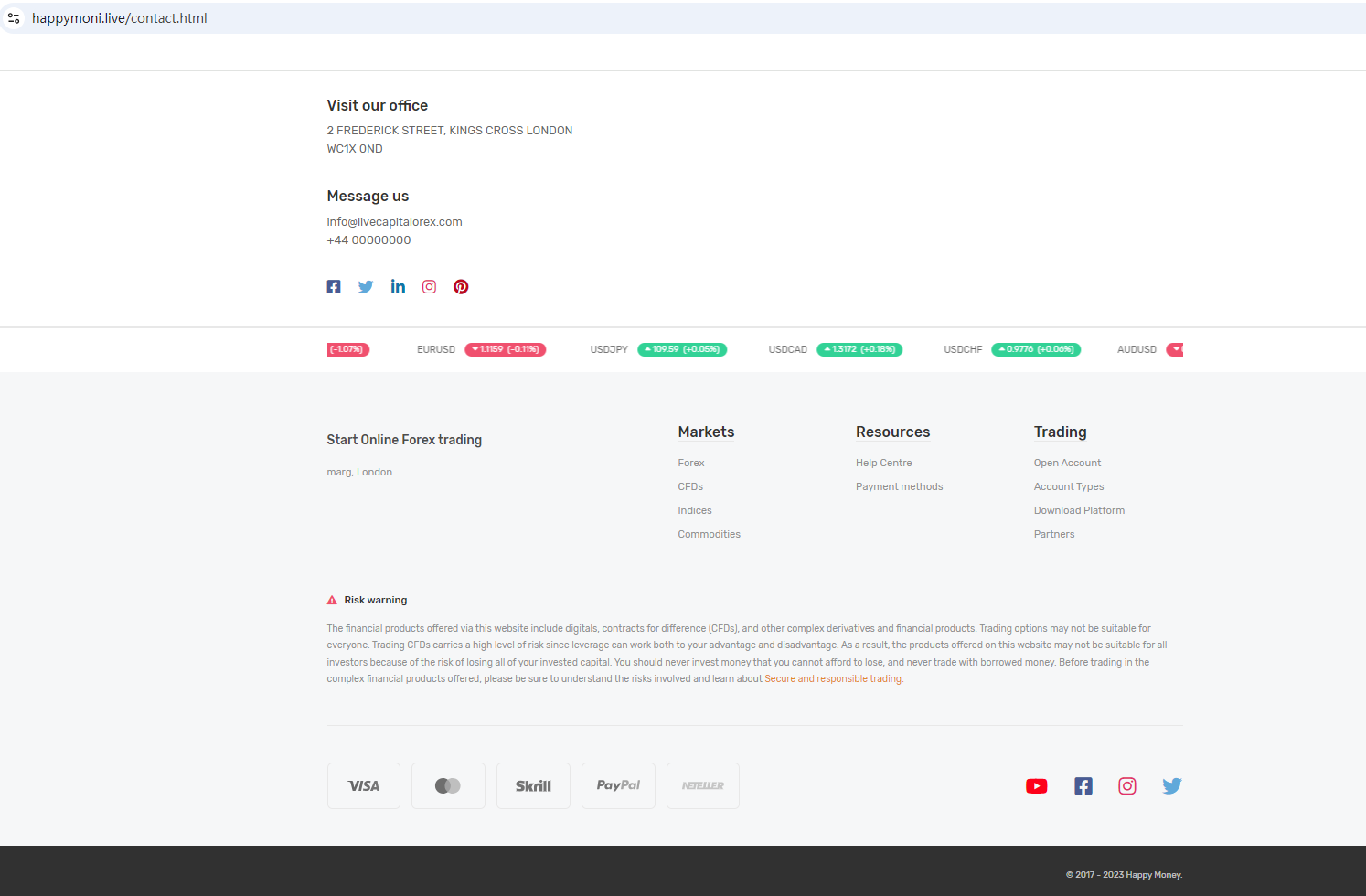Open the Forex link under Markets
This screenshot has width=1366, height=896.
pos(690,464)
